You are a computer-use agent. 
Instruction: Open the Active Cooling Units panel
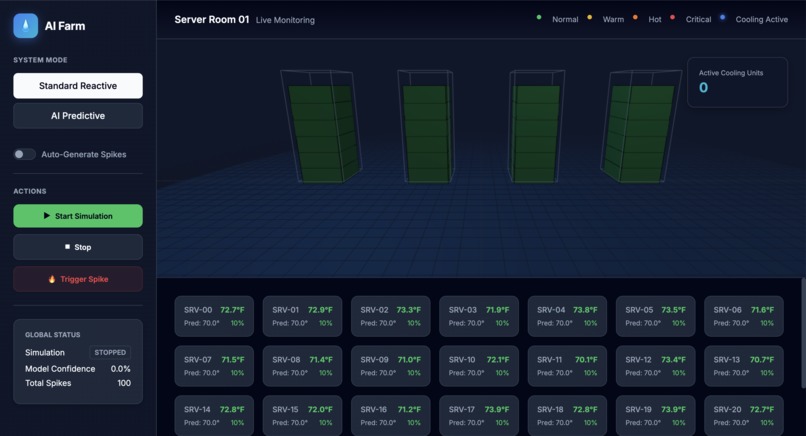[x=737, y=82]
